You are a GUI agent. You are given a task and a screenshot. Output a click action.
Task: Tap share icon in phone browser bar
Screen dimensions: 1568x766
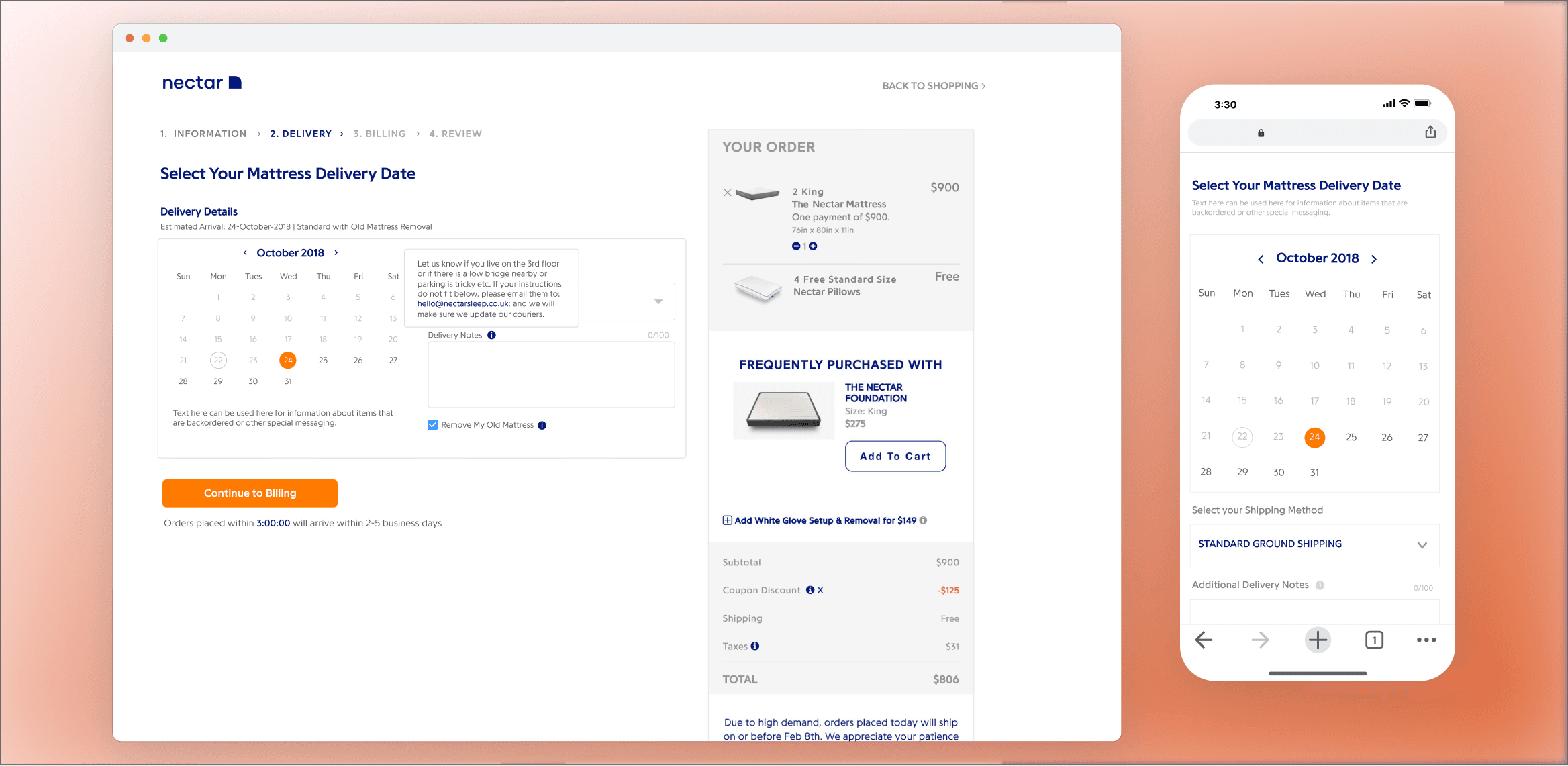[1430, 132]
